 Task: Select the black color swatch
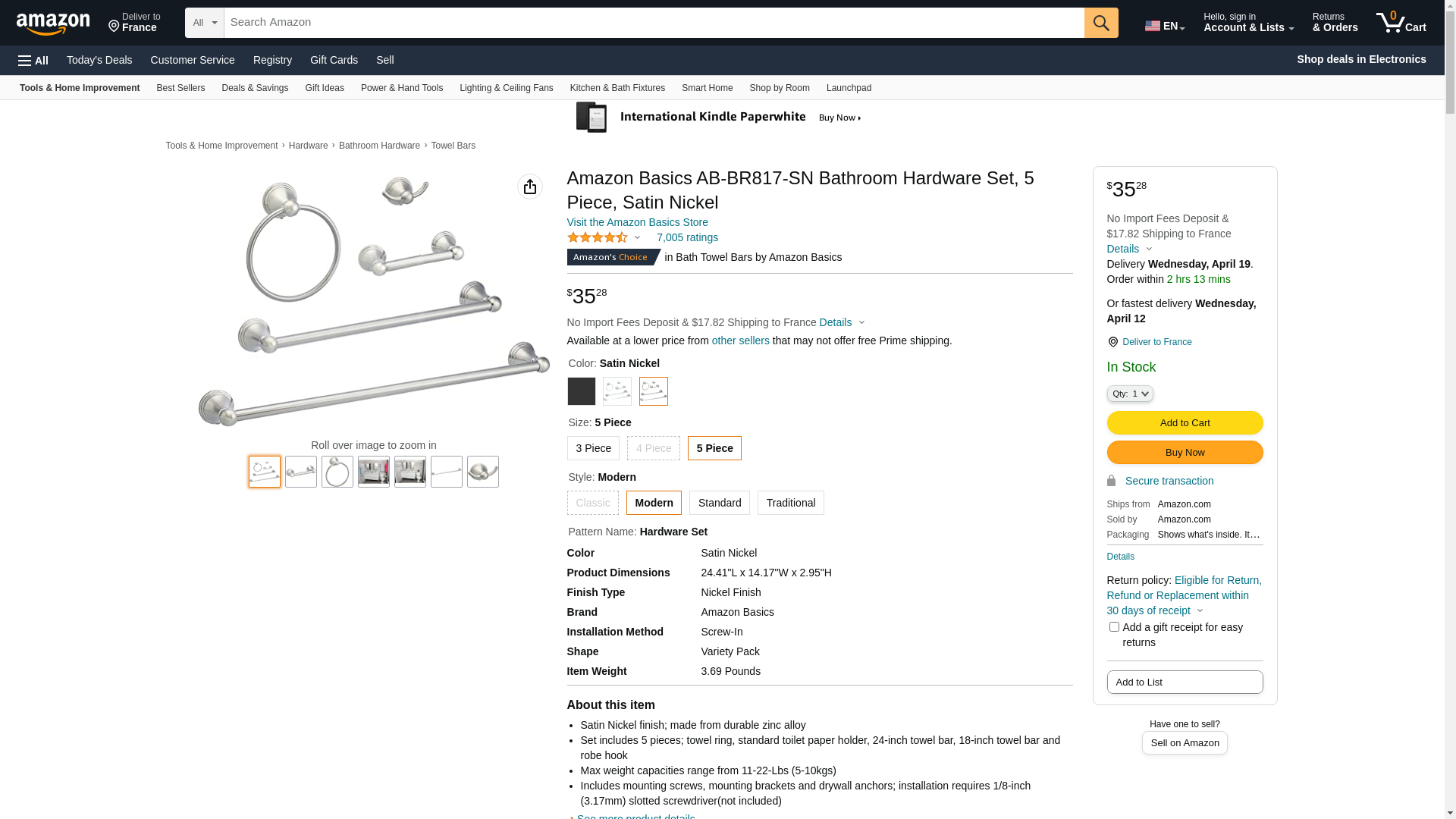(x=582, y=391)
